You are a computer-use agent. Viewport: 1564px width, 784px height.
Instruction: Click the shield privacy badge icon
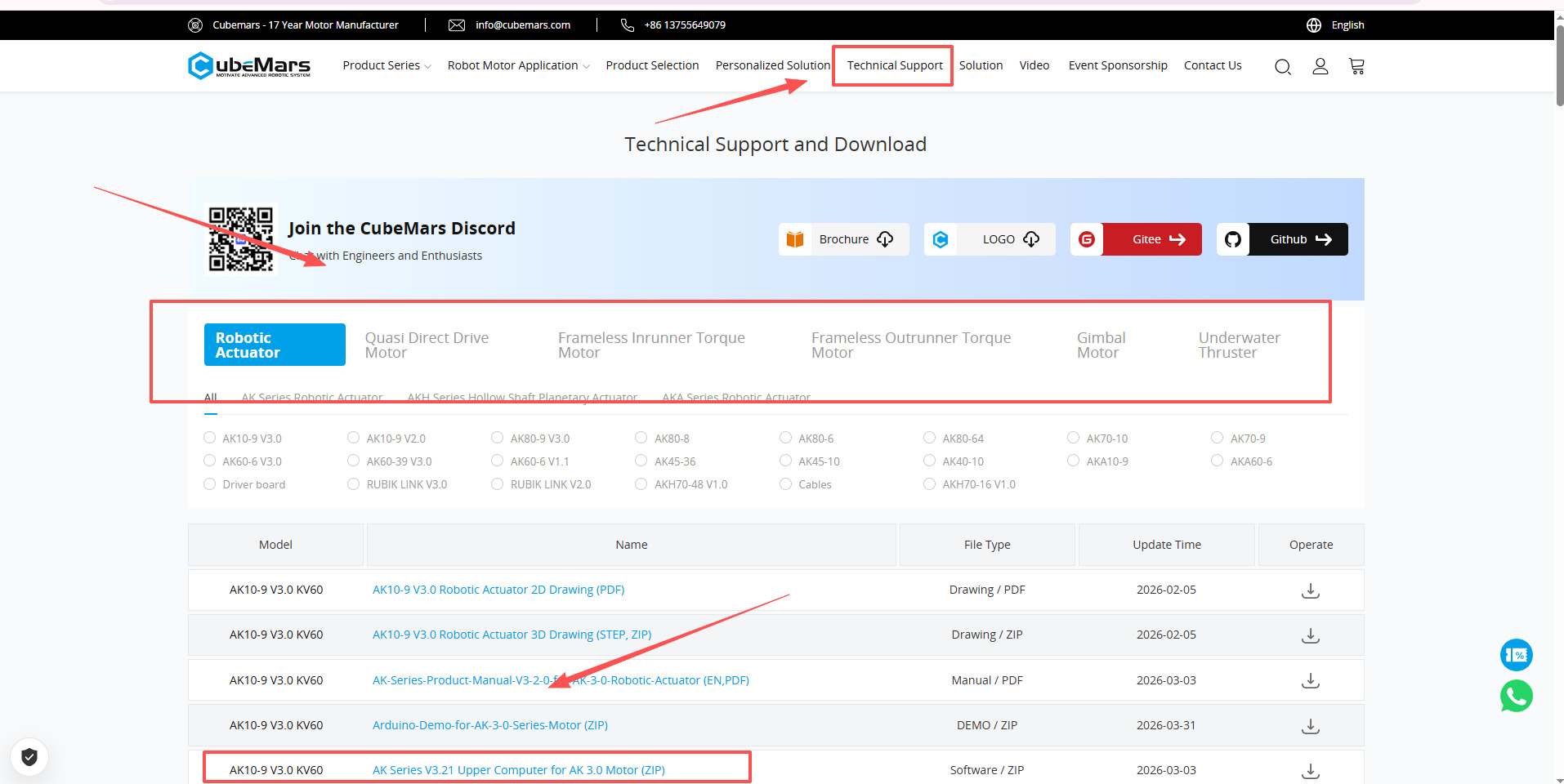tap(29, 757)
